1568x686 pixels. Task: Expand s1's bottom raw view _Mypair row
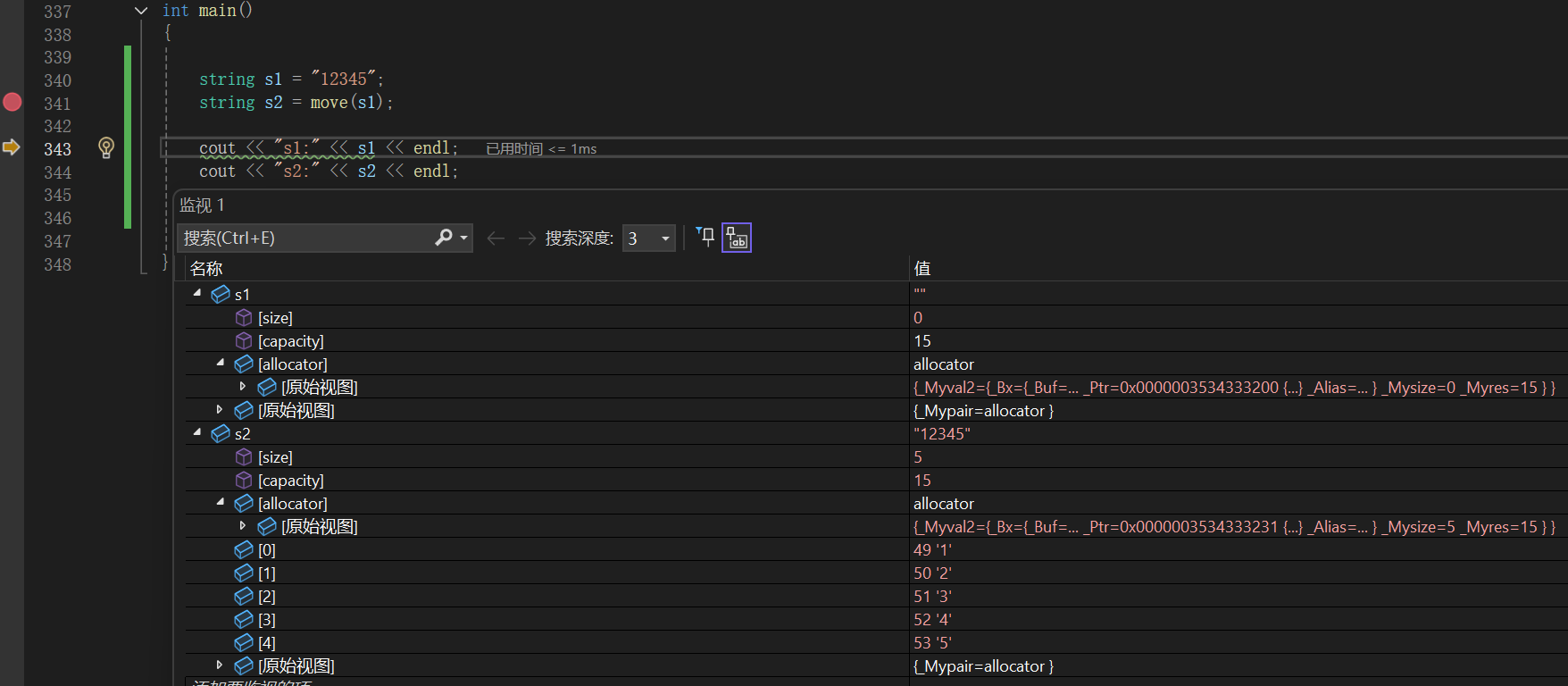[x=220, y=410]
